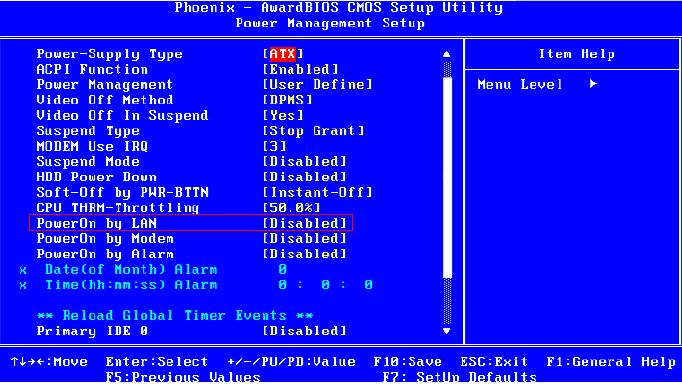This screenshot has width=682, height=384.
Task: Click the F1:General Help hint
Action: click(x=611, y=361)
